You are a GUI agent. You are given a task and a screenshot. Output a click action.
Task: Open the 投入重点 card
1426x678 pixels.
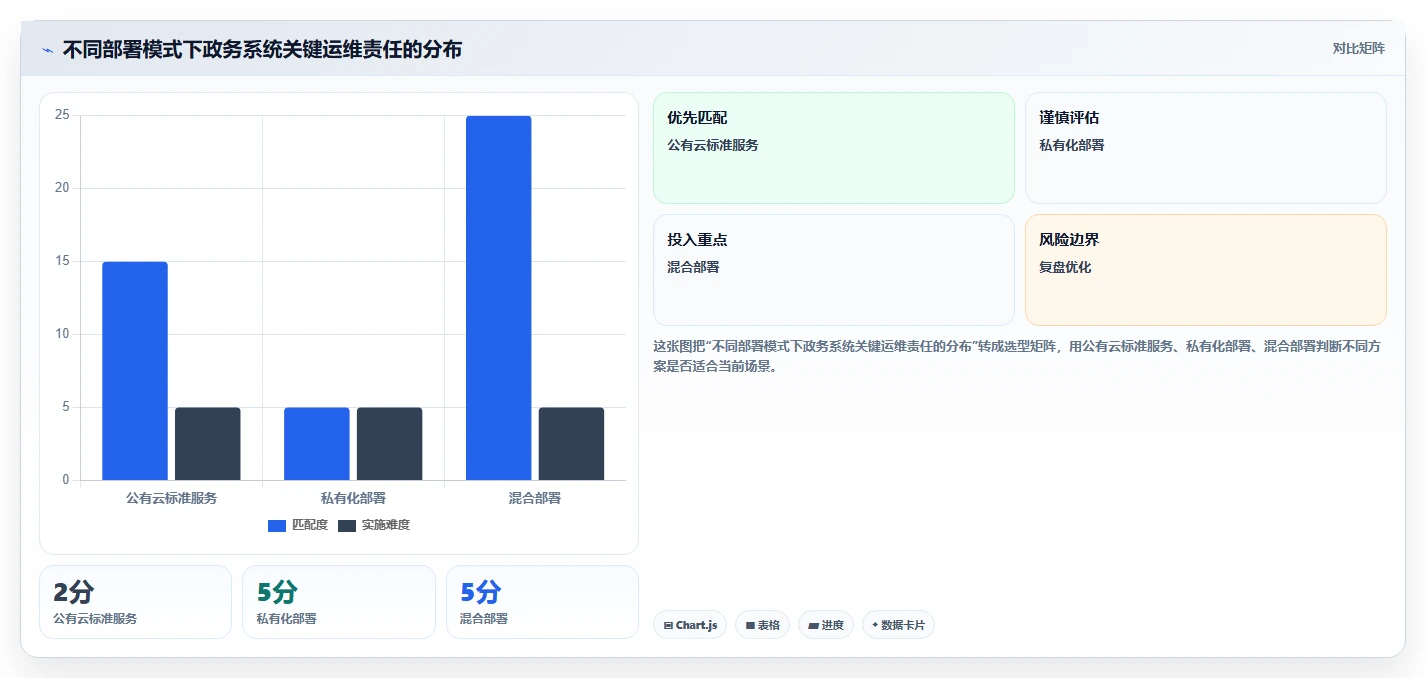coord(834,270)
